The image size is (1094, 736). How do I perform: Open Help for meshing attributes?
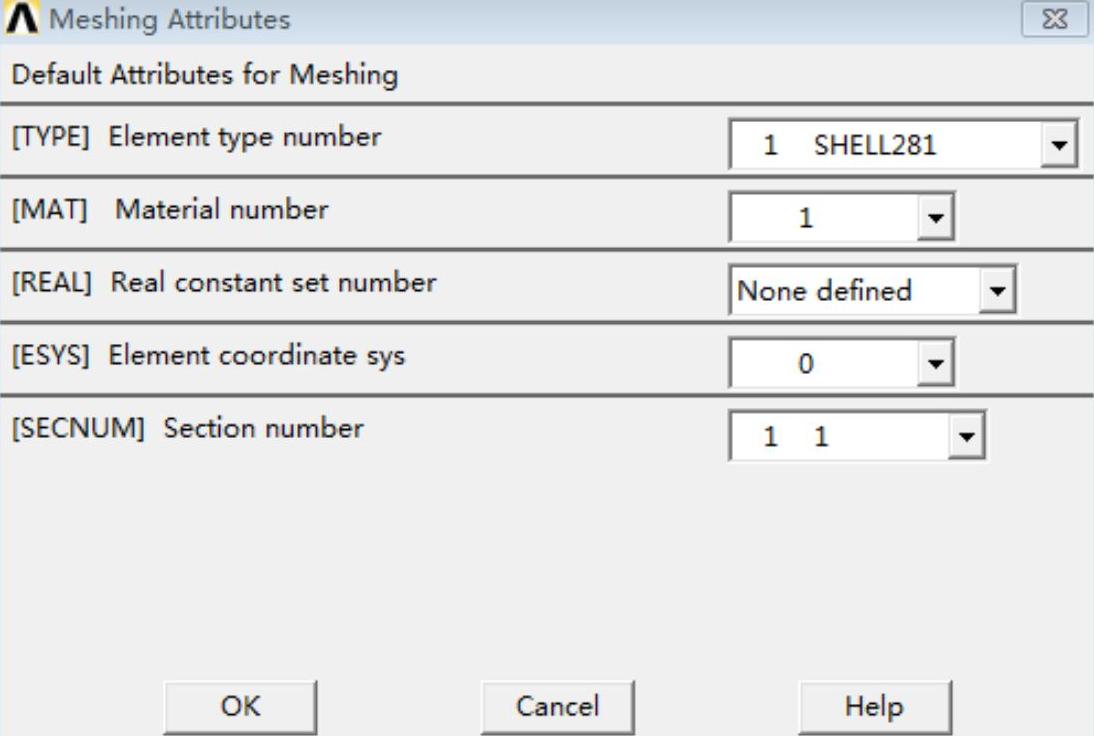pos(874,706)
